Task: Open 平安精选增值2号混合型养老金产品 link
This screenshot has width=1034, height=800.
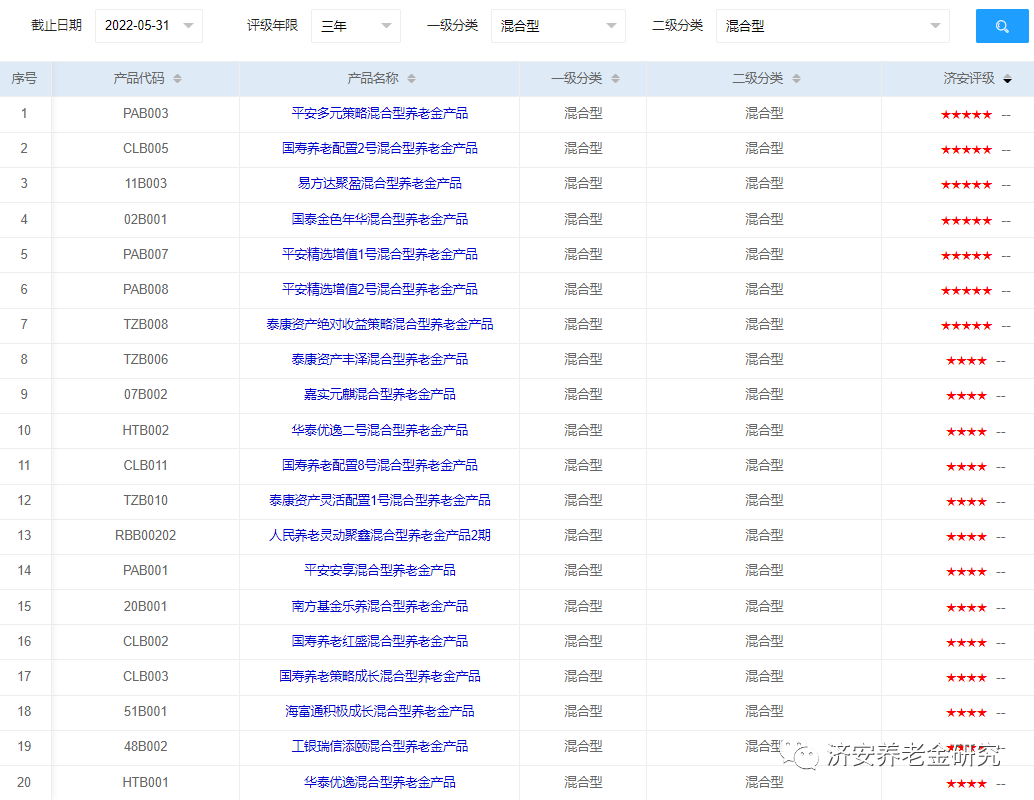Action: (380, 289)
